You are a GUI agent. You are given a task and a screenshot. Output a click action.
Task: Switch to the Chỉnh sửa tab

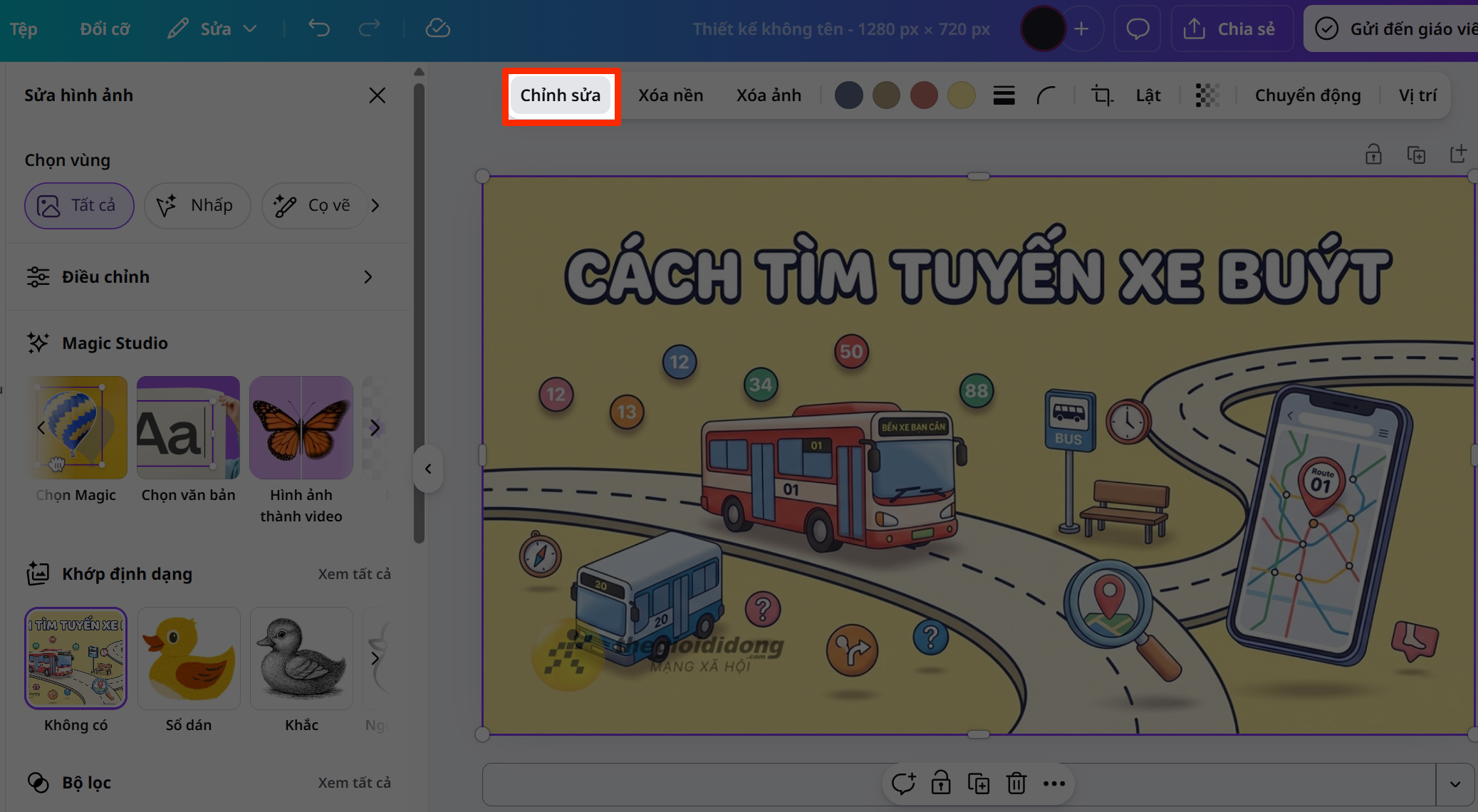coord(561,95)
